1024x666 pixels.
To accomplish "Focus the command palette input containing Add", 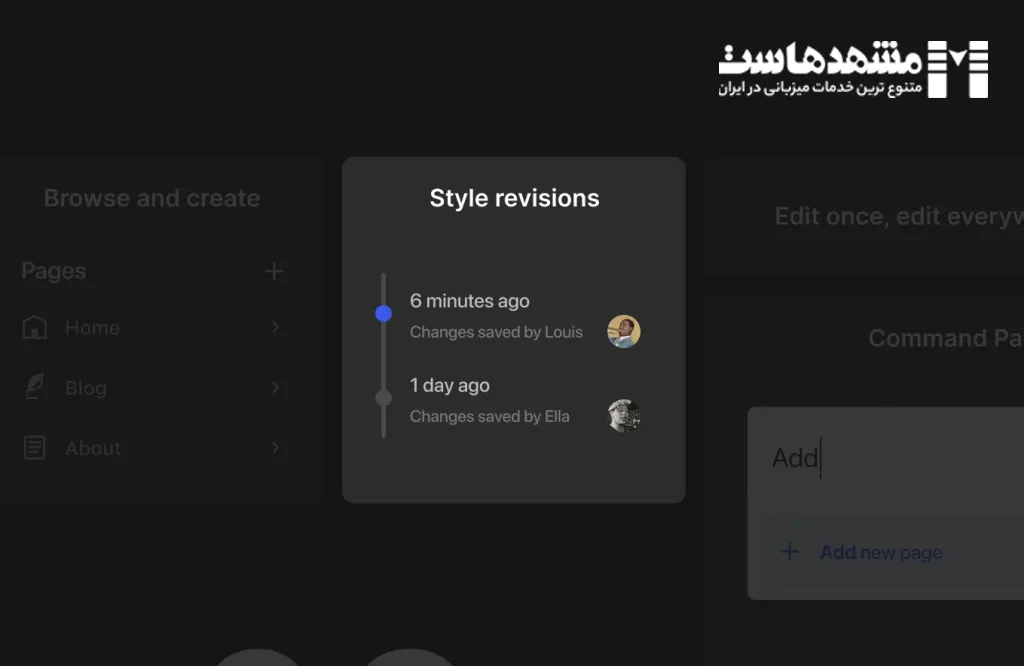I will (890, 458).
